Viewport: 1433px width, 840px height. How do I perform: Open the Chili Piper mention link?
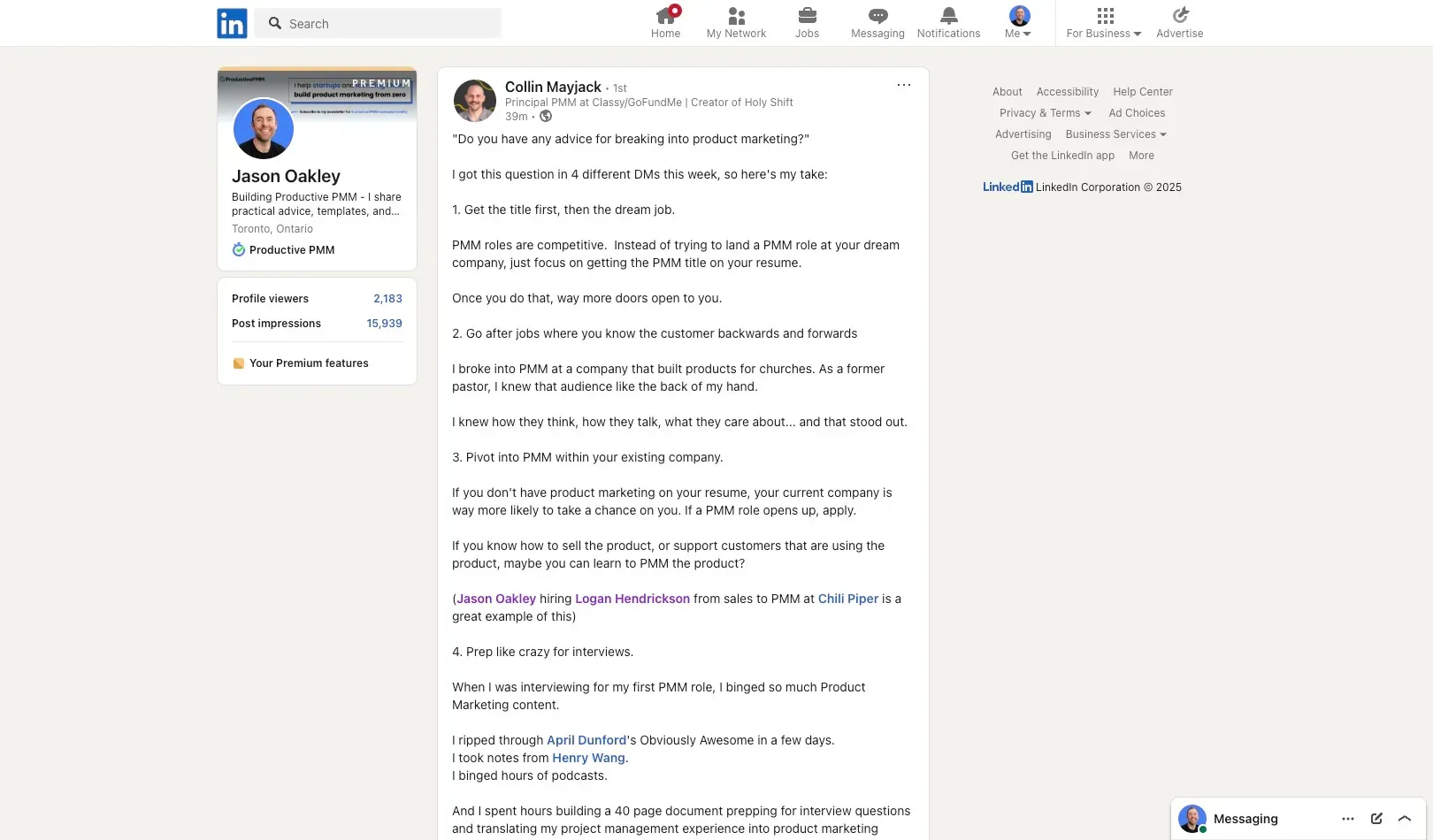[848, 599]
